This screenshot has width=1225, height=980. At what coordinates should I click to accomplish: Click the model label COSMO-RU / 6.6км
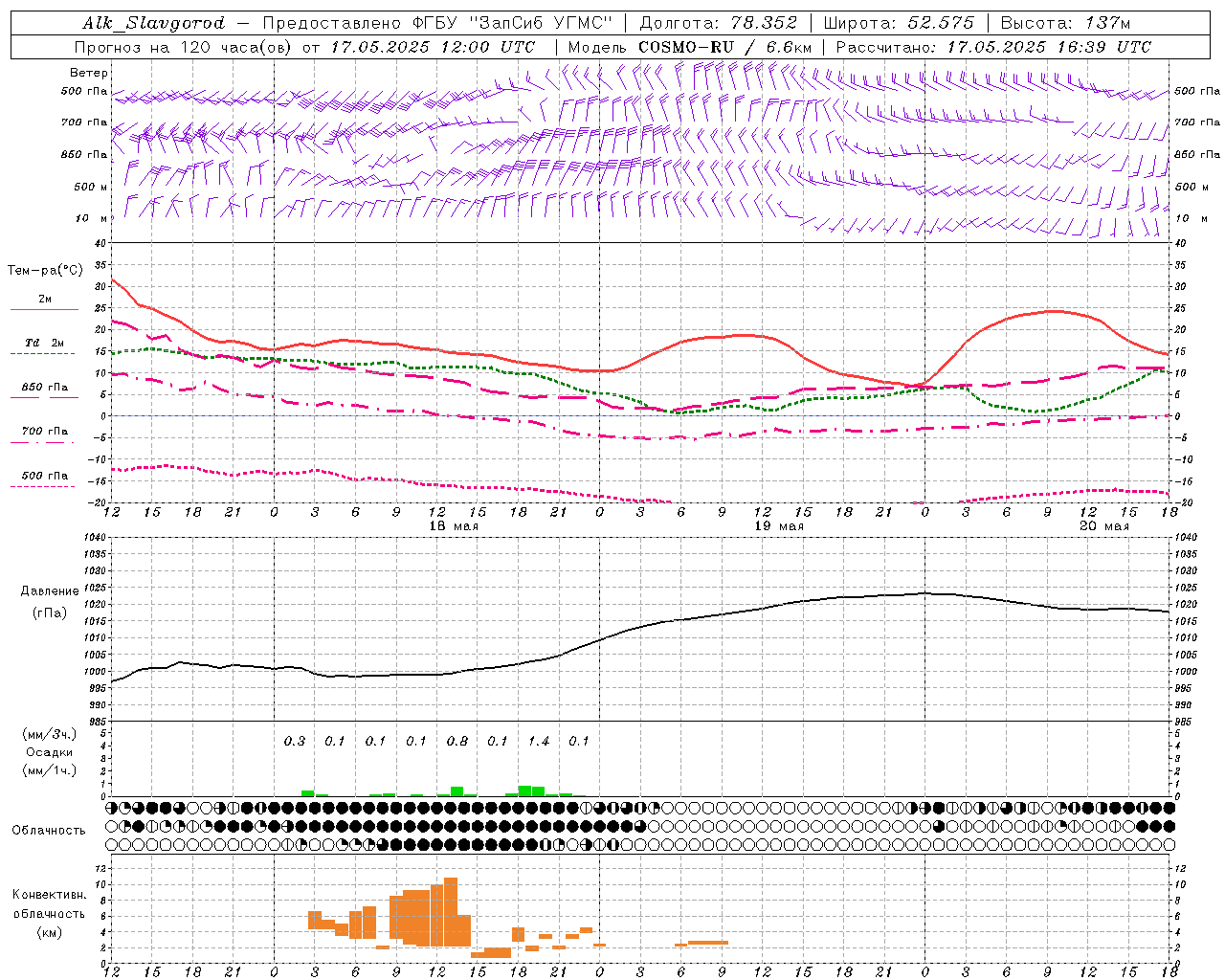click(725, 47)
